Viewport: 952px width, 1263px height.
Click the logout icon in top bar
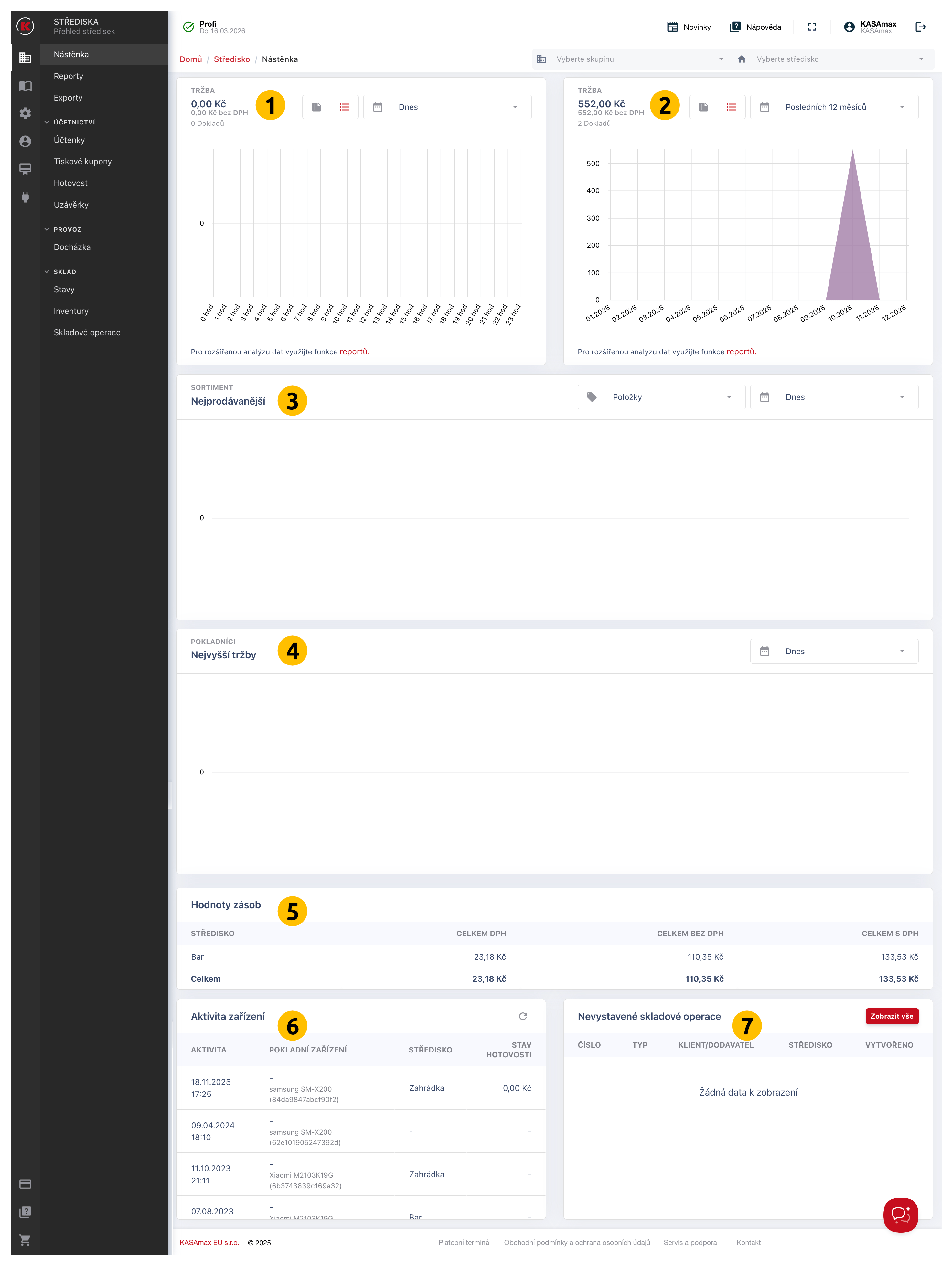920,27
